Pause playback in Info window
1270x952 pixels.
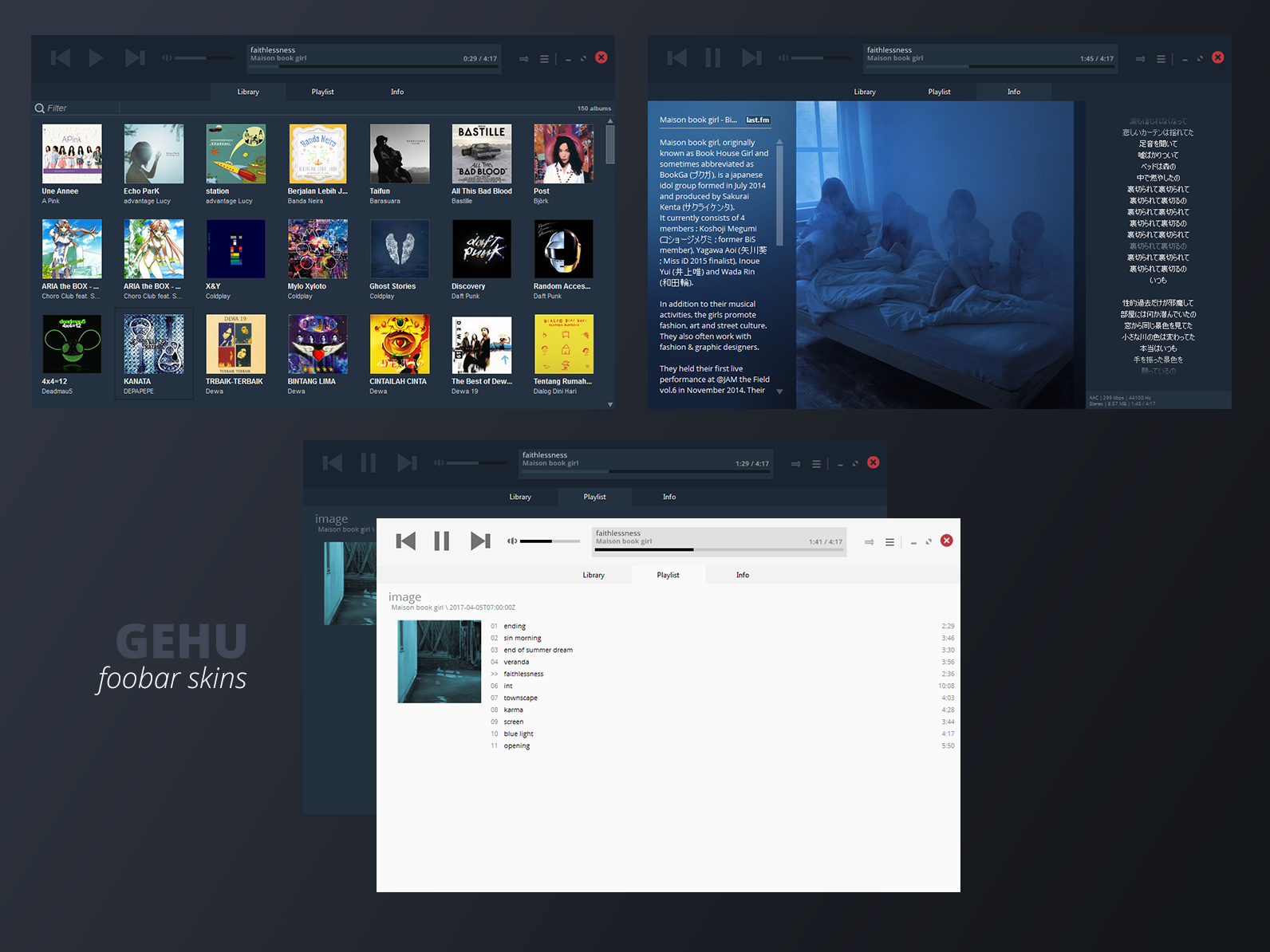point(712,57)
